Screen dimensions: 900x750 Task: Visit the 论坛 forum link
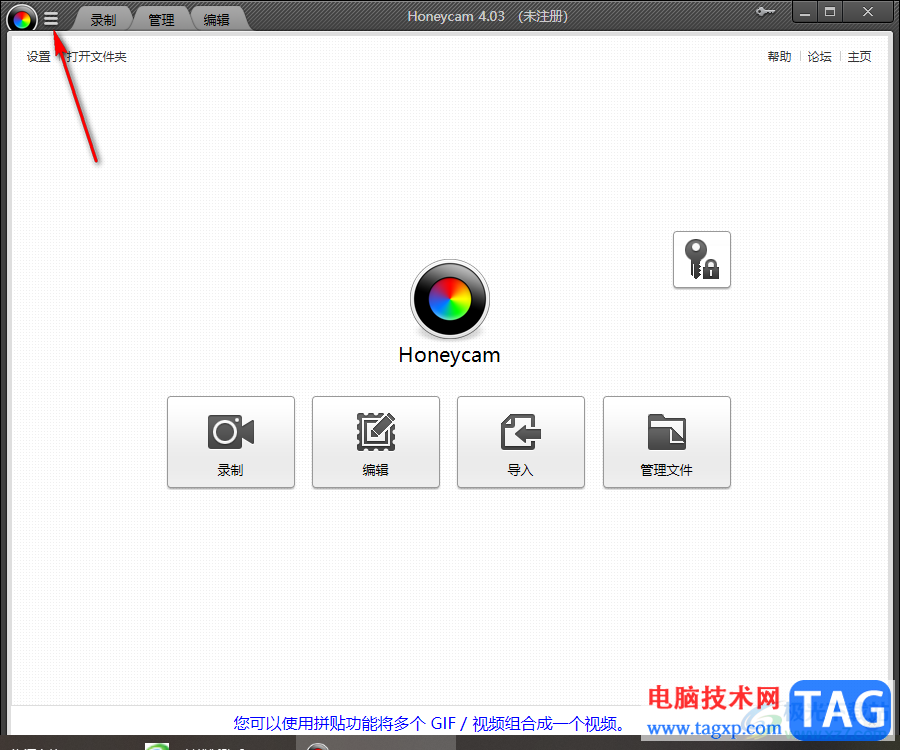coord(819,56)
